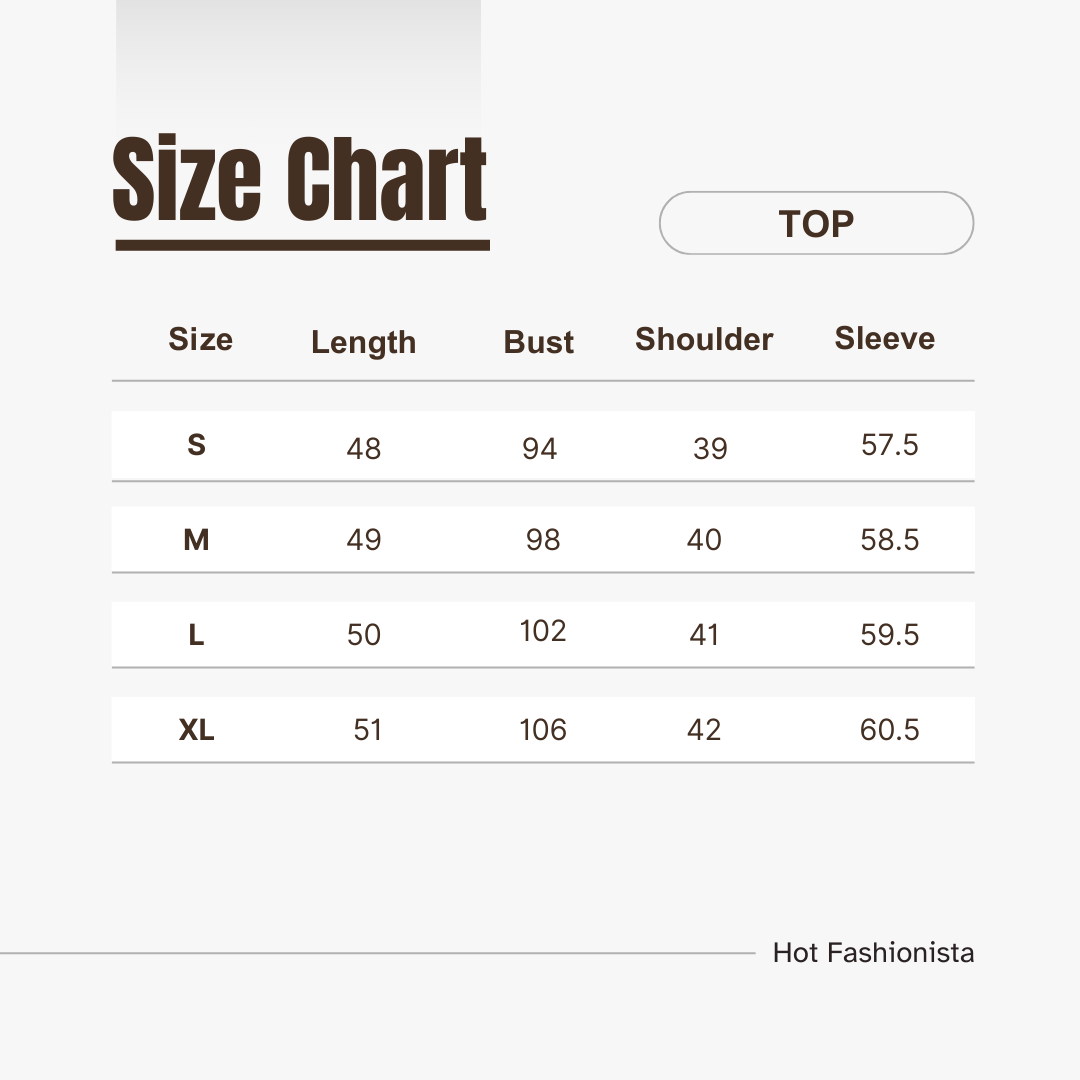Select sleeve value 57.5 in S row
Image resolution: width=1080 pixels, height=1080 pixels.
pyautogui.click(x=889, y=445)
